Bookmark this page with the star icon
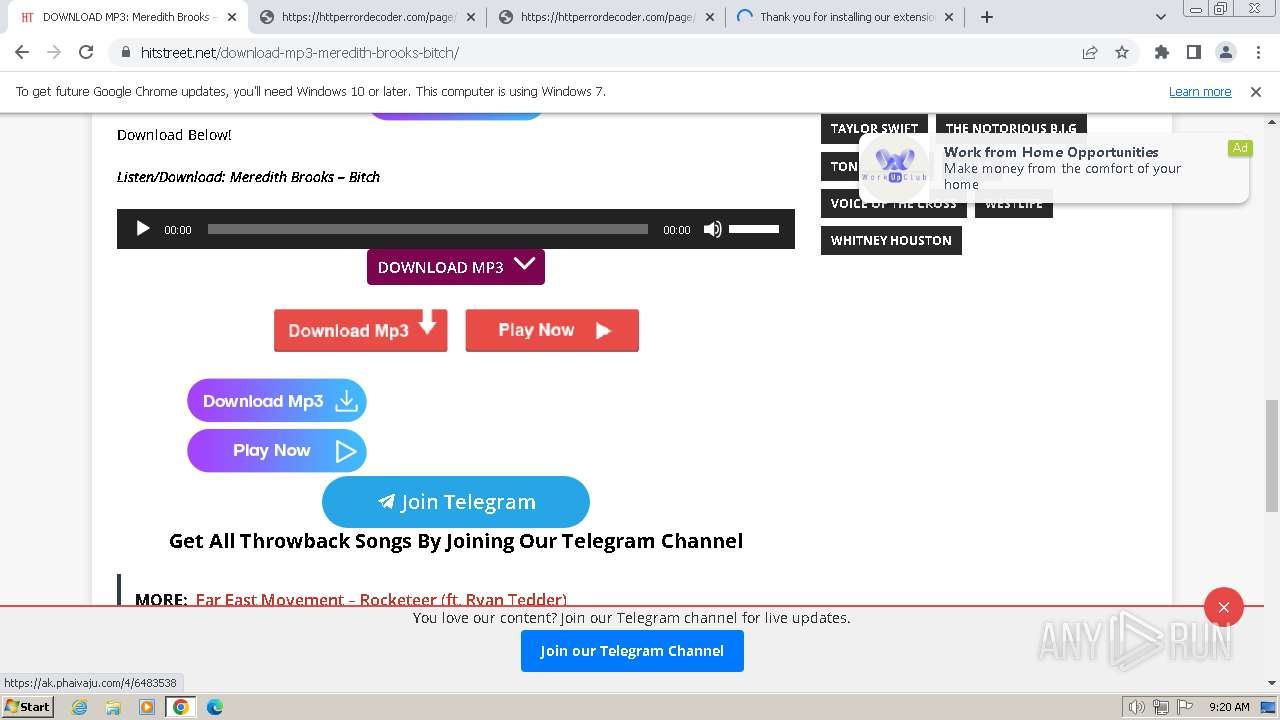 [1122, 53]
